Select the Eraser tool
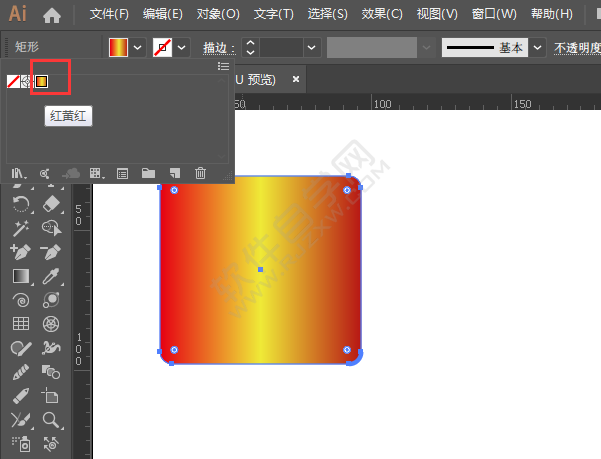Viewport: 601px width, 459px height. point(51,203)
